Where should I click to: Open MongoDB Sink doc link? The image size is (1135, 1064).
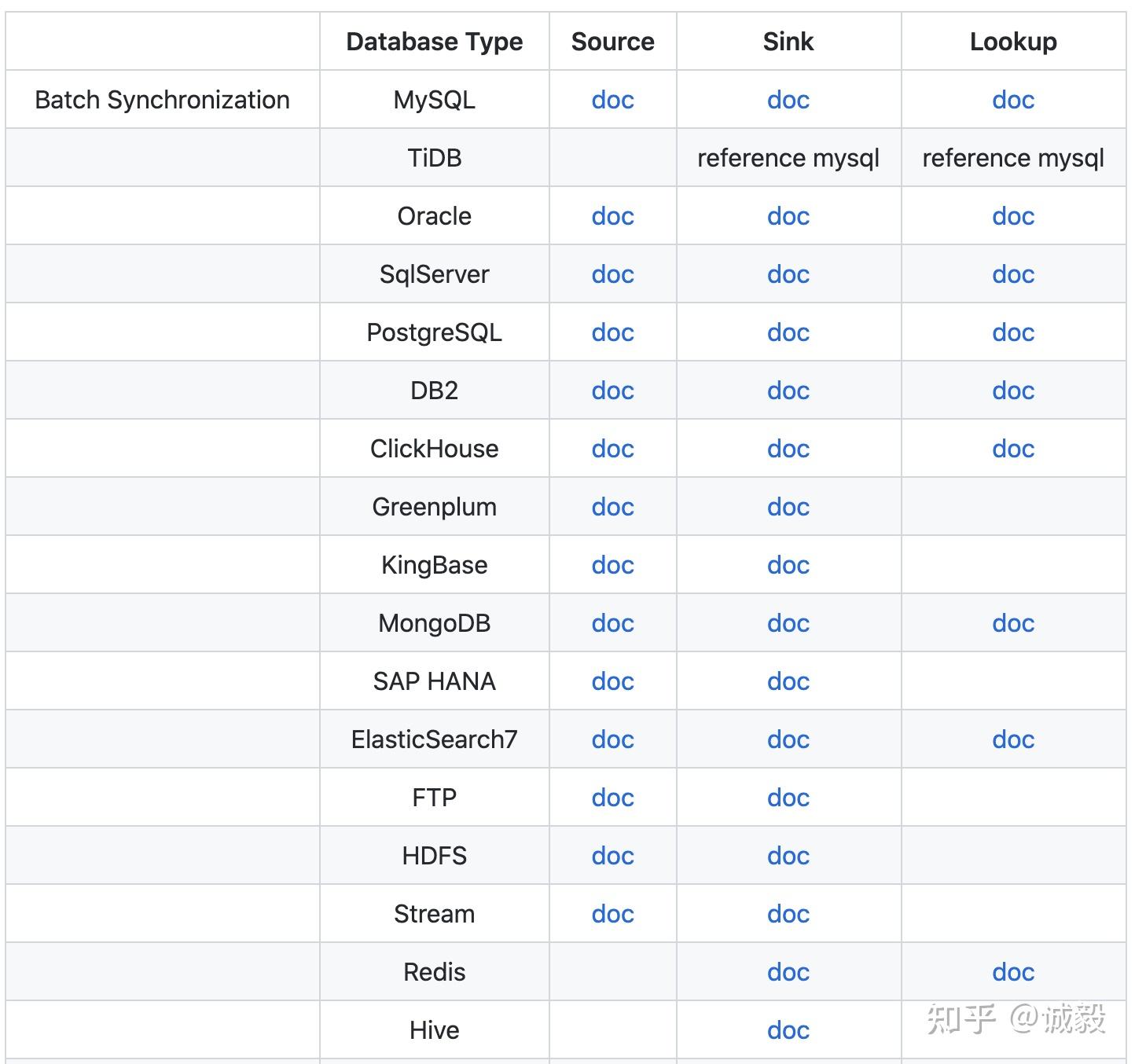[x=788, y=623]
